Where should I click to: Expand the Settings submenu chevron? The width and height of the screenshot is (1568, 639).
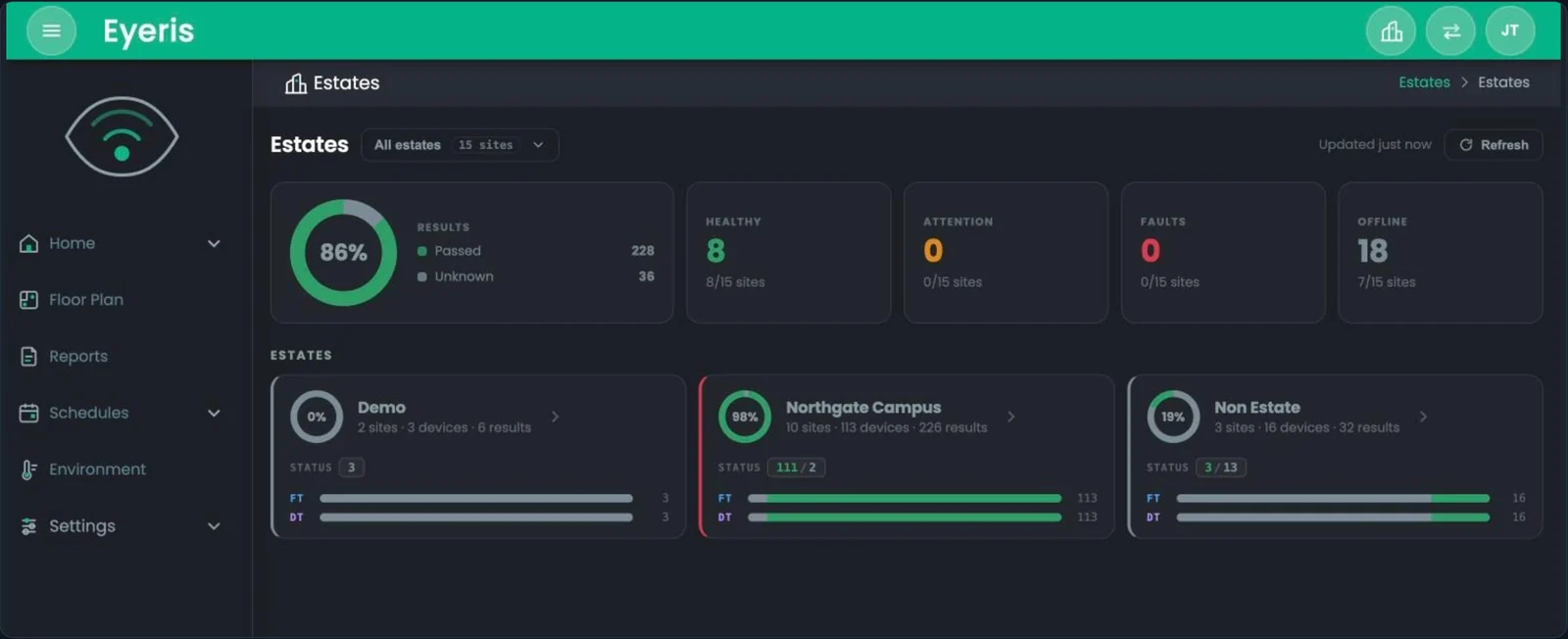pyautogui.click(x=214, y=526)
